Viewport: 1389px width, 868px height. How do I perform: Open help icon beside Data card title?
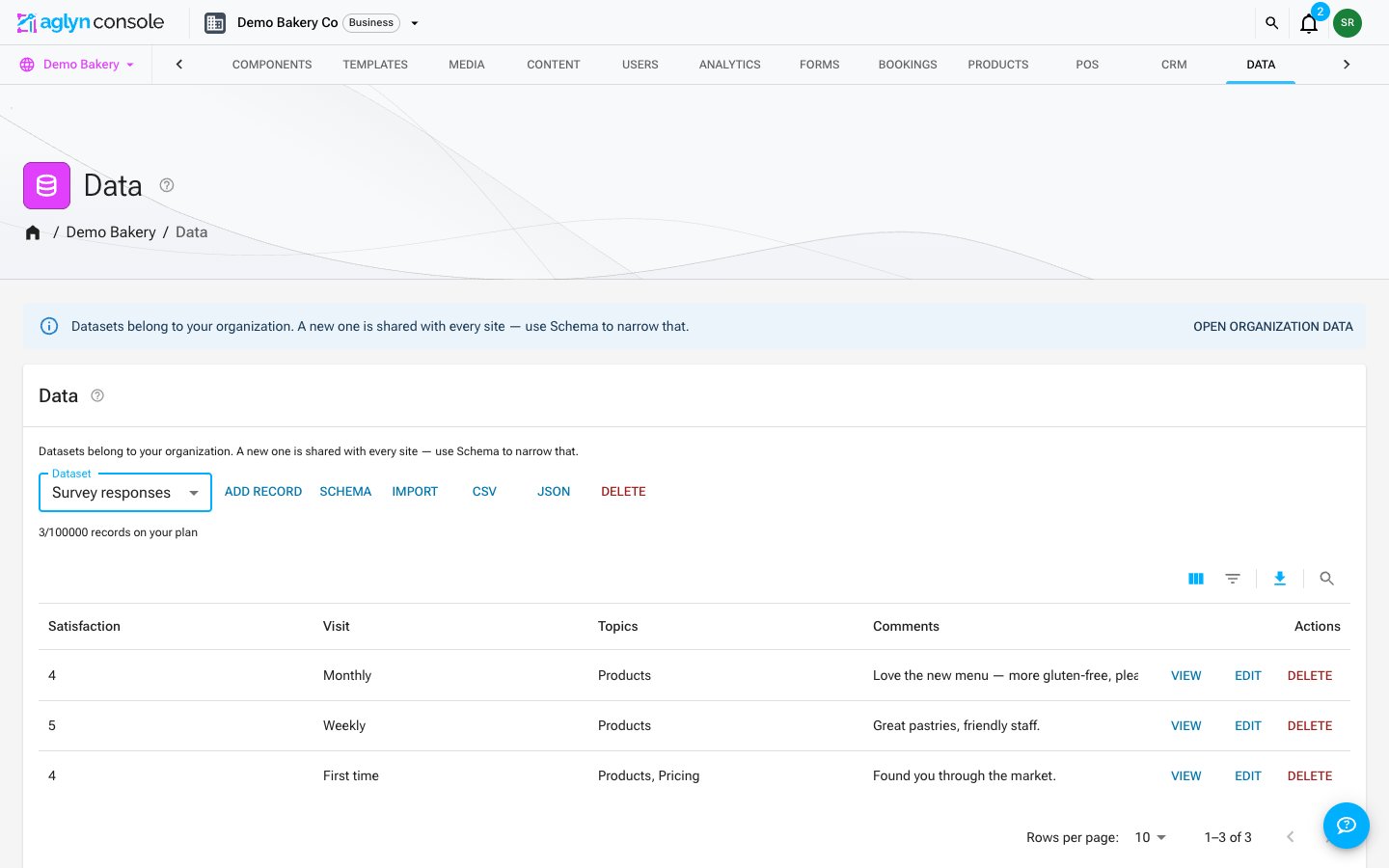click(x=97, y=395)
